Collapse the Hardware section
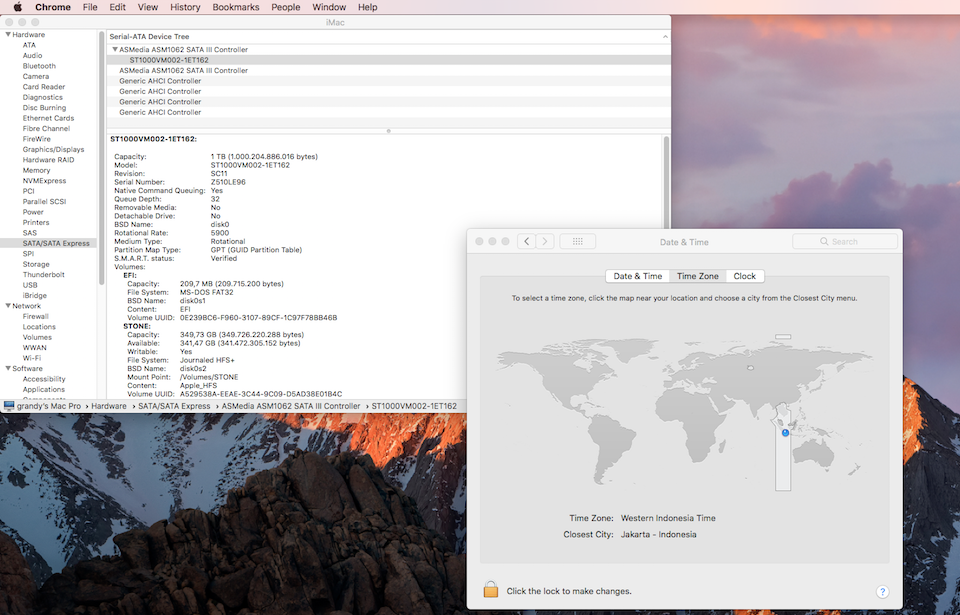960x615 pixels. tap(8, 35)
